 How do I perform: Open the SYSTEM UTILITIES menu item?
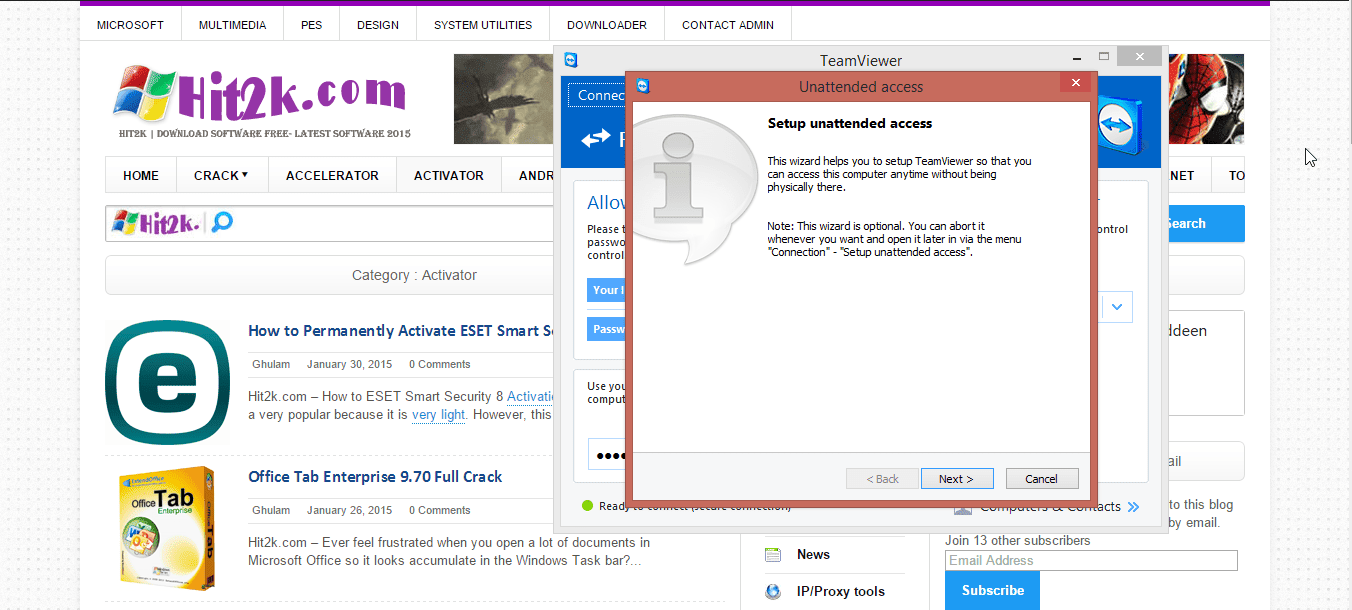483,25
